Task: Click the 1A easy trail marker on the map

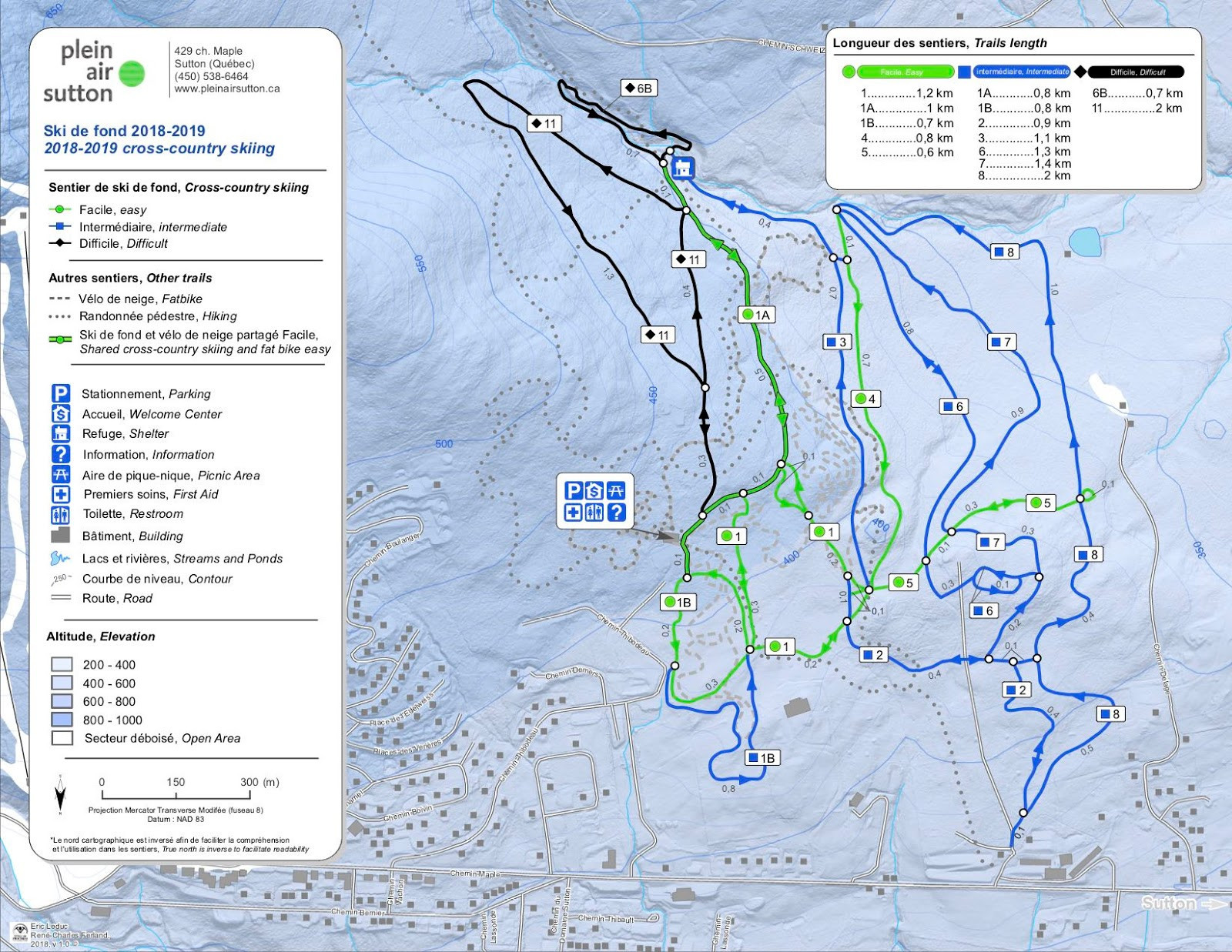Action: [x=755, y=315]
